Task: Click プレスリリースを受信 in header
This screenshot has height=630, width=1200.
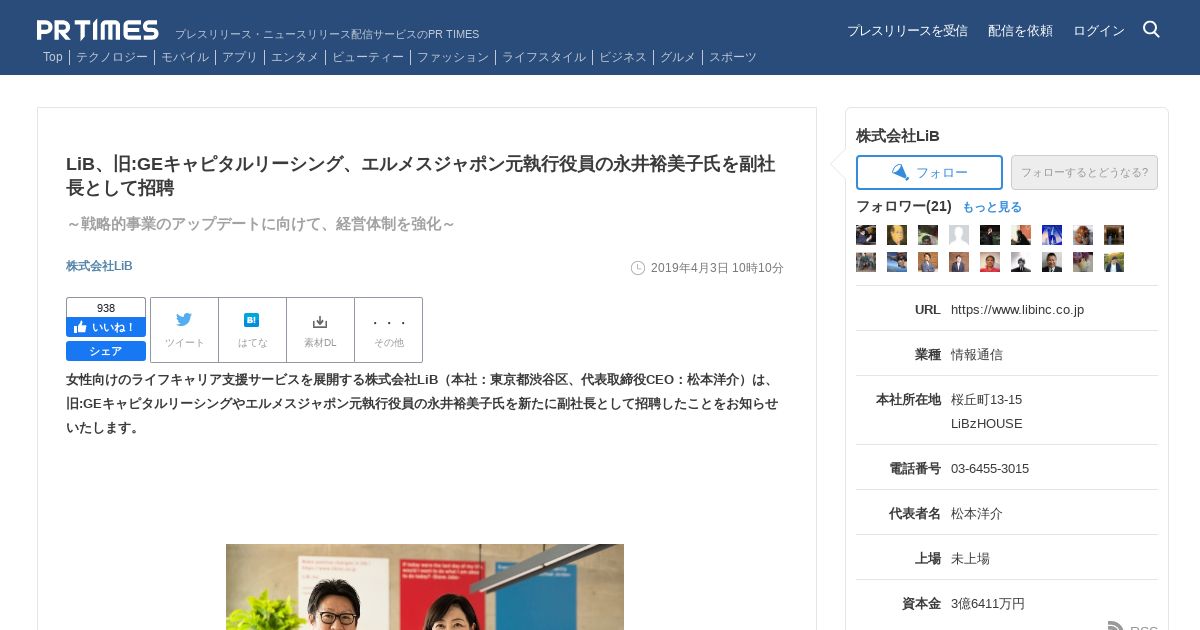Action: tap(907, 31)
